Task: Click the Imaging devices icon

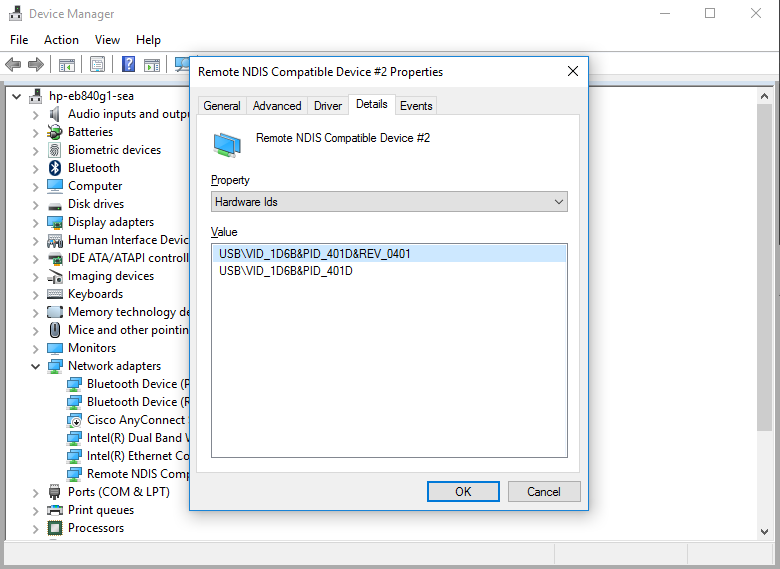Action: tap(55, 276)
